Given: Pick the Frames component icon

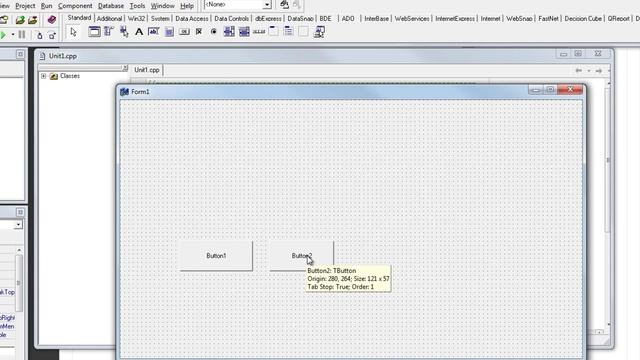Looking at the screenshot, I should (94, 32).
